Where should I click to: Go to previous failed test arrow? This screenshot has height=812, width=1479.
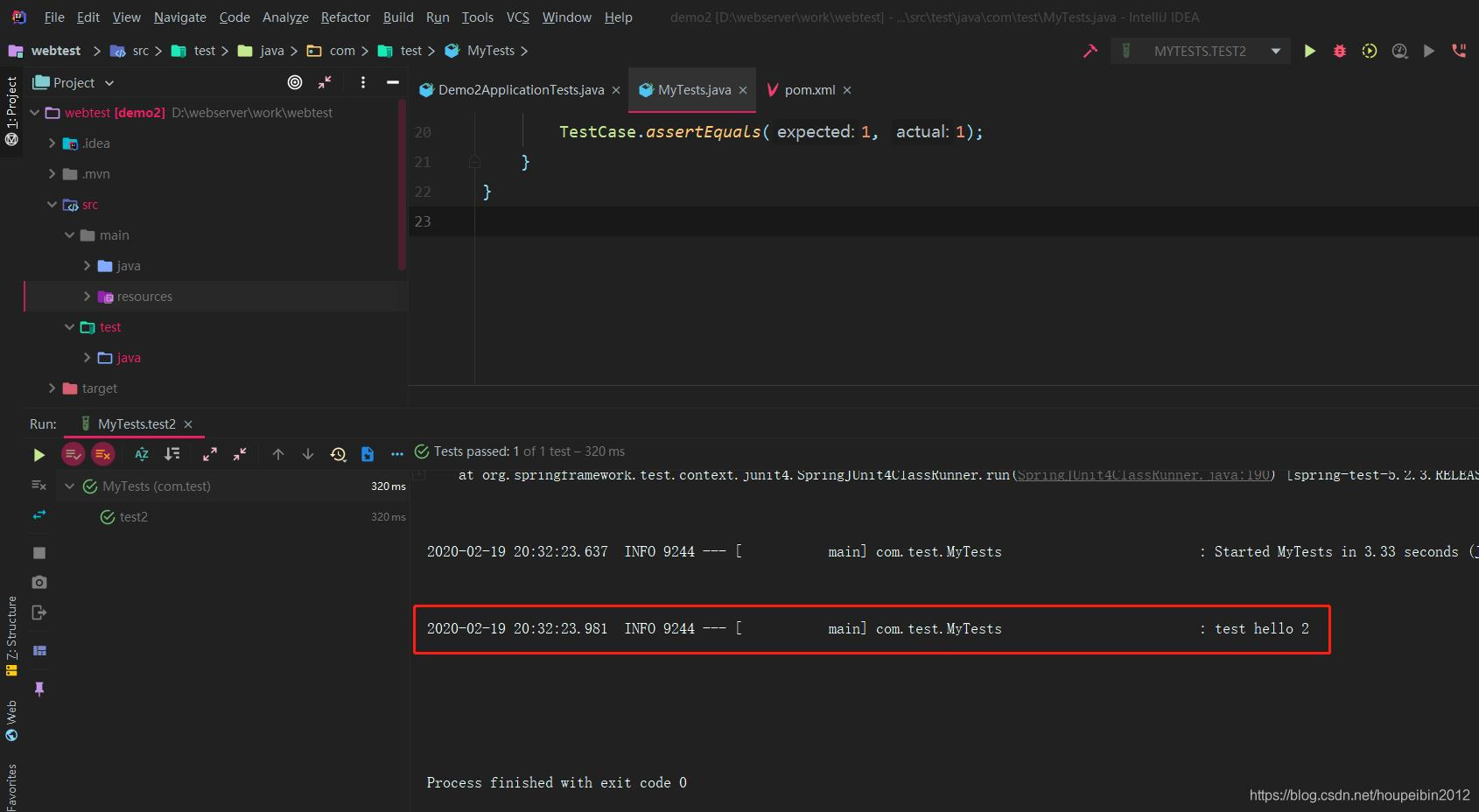pos(278,454)
